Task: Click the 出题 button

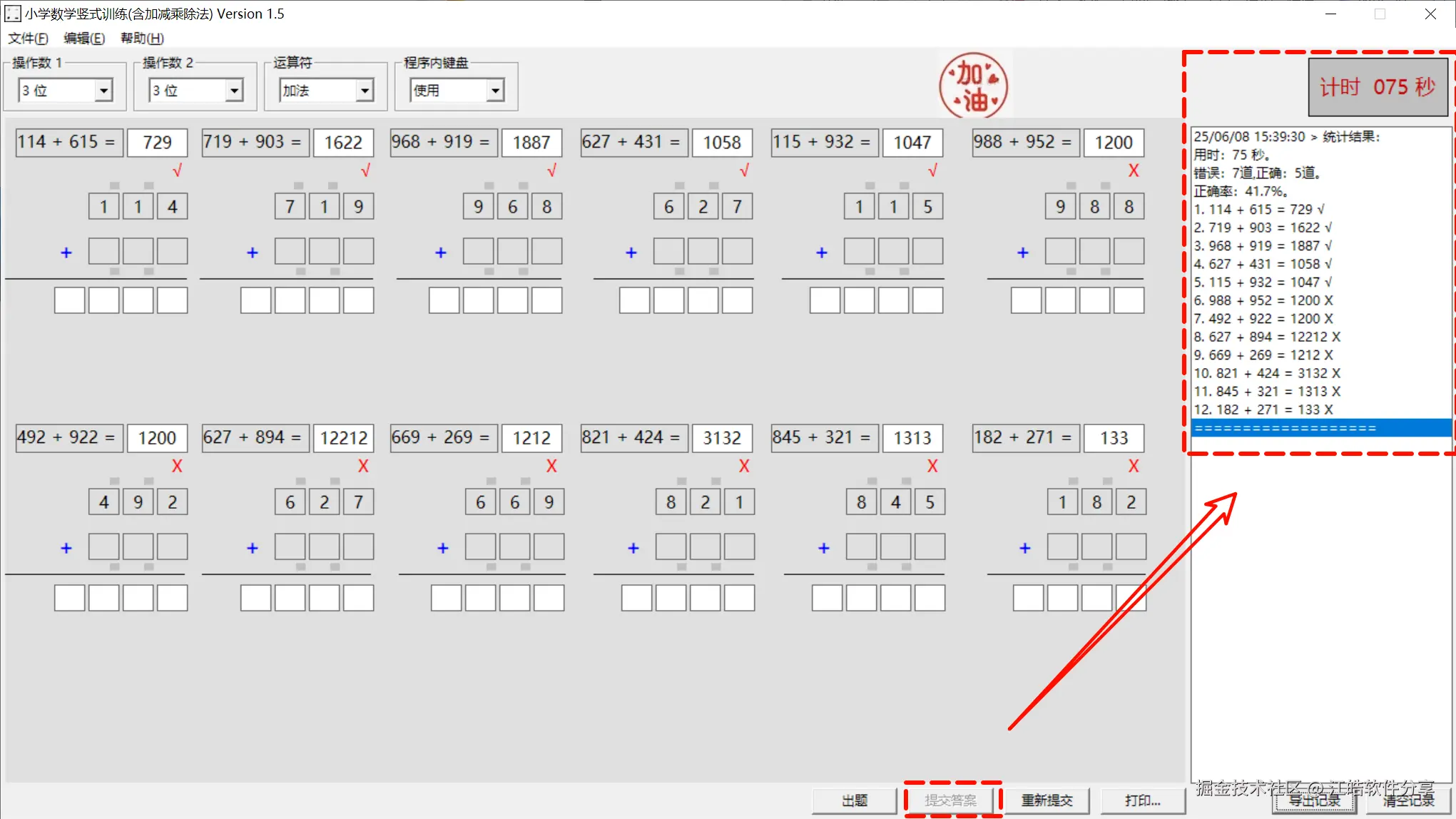Action: pos(854,800)
